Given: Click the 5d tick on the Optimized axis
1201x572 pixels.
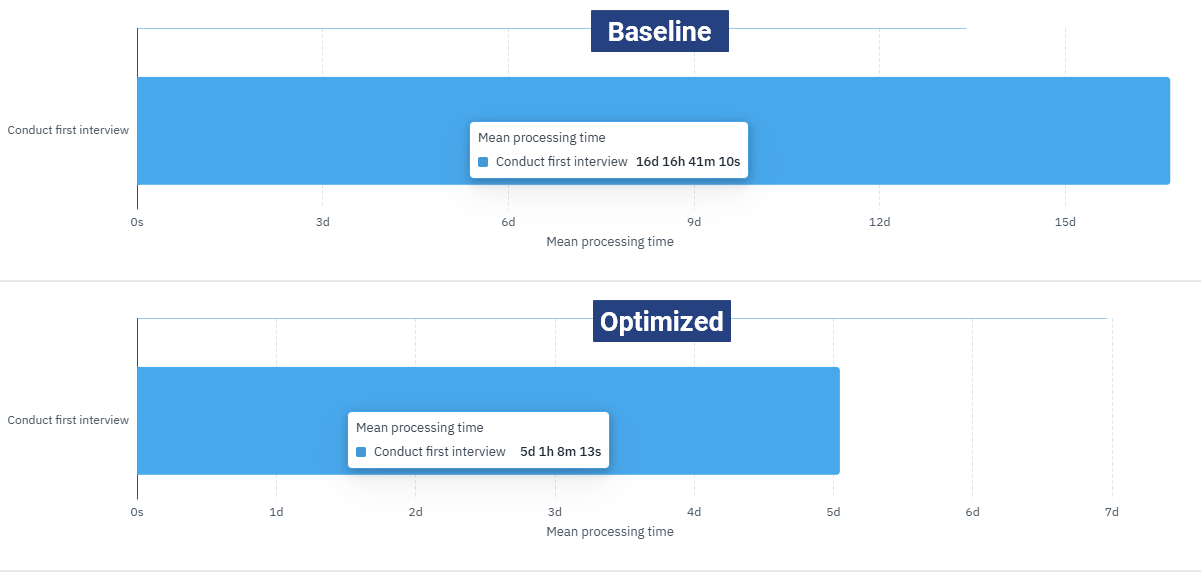Looking at the screenshot, I should click(x=833, y=512).
